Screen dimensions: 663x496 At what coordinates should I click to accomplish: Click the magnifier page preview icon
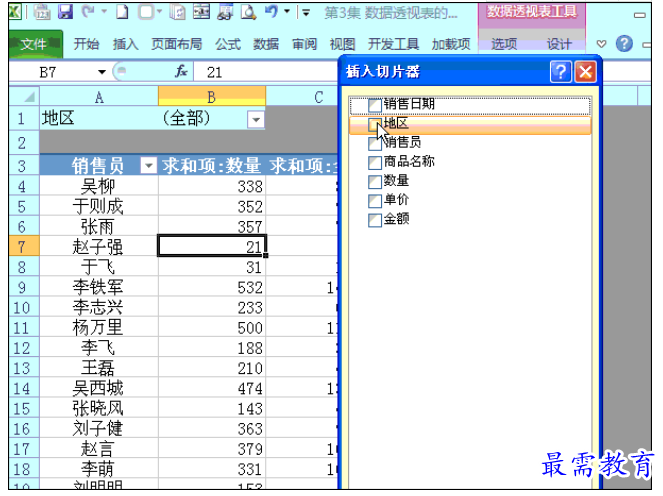tap(249, 12)
